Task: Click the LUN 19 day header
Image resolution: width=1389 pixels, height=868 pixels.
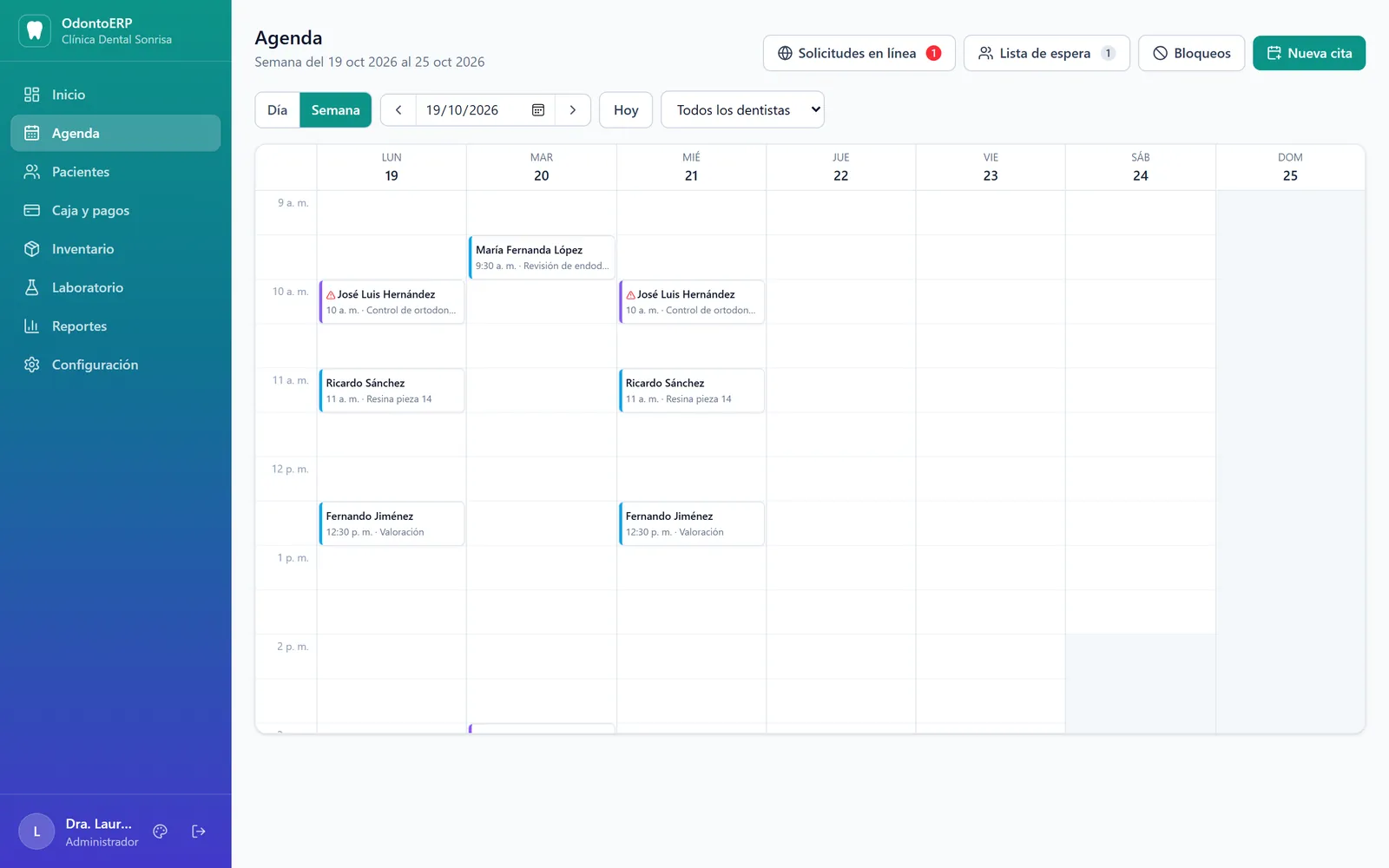Action: (x=392, y=167)
